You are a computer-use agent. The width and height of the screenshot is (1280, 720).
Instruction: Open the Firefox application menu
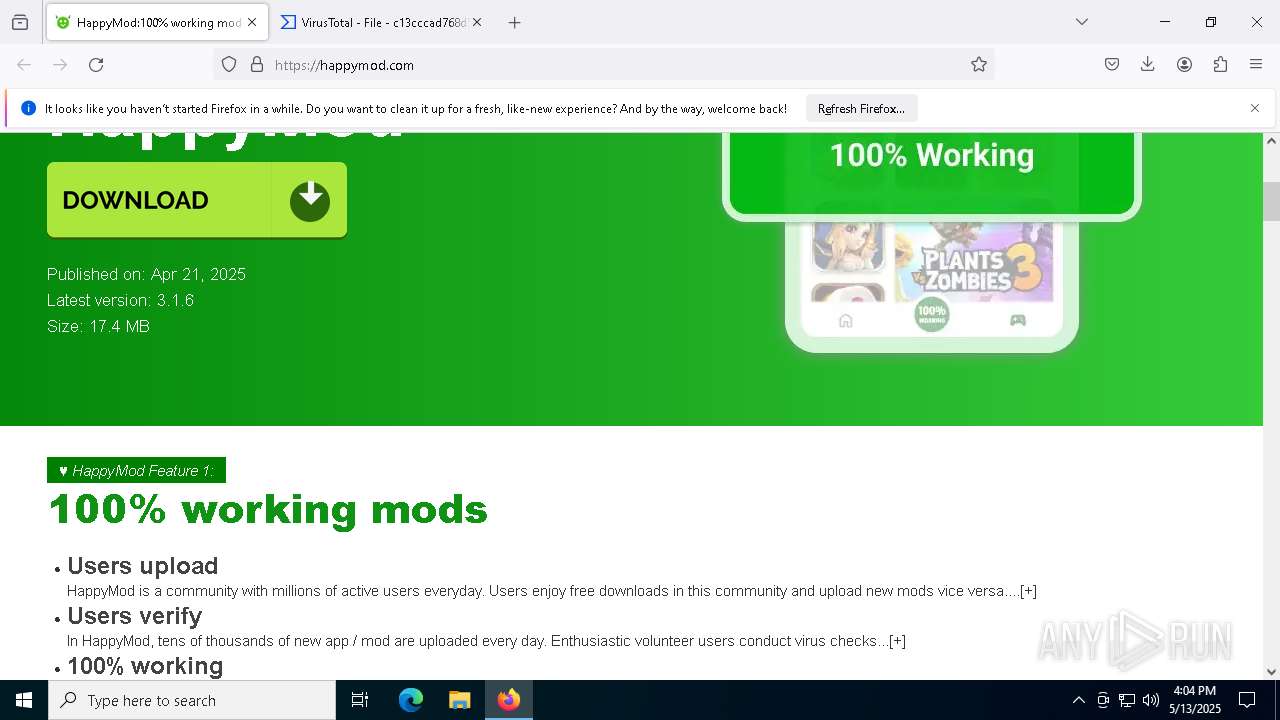(1256, 65)
